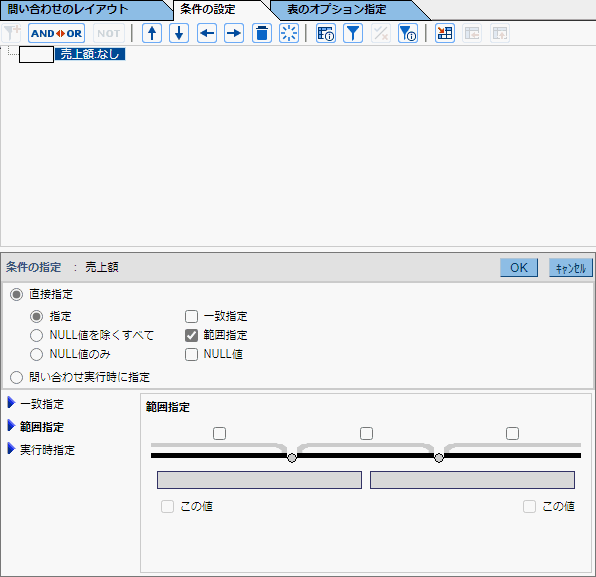Screen dimensions: 596x577
Task: Click the left arrow toolbar icon
Action: click(x=207, y=33)
